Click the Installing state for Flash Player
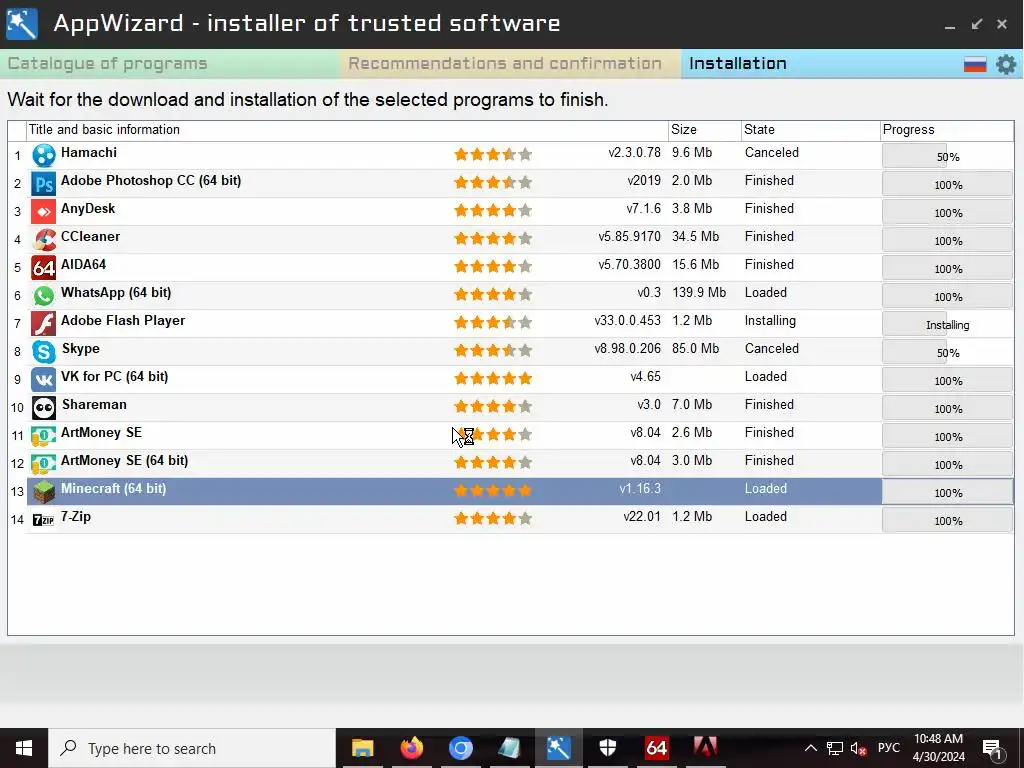The width and height of the screenshot is (1024, 768). [x=770, y=321]
